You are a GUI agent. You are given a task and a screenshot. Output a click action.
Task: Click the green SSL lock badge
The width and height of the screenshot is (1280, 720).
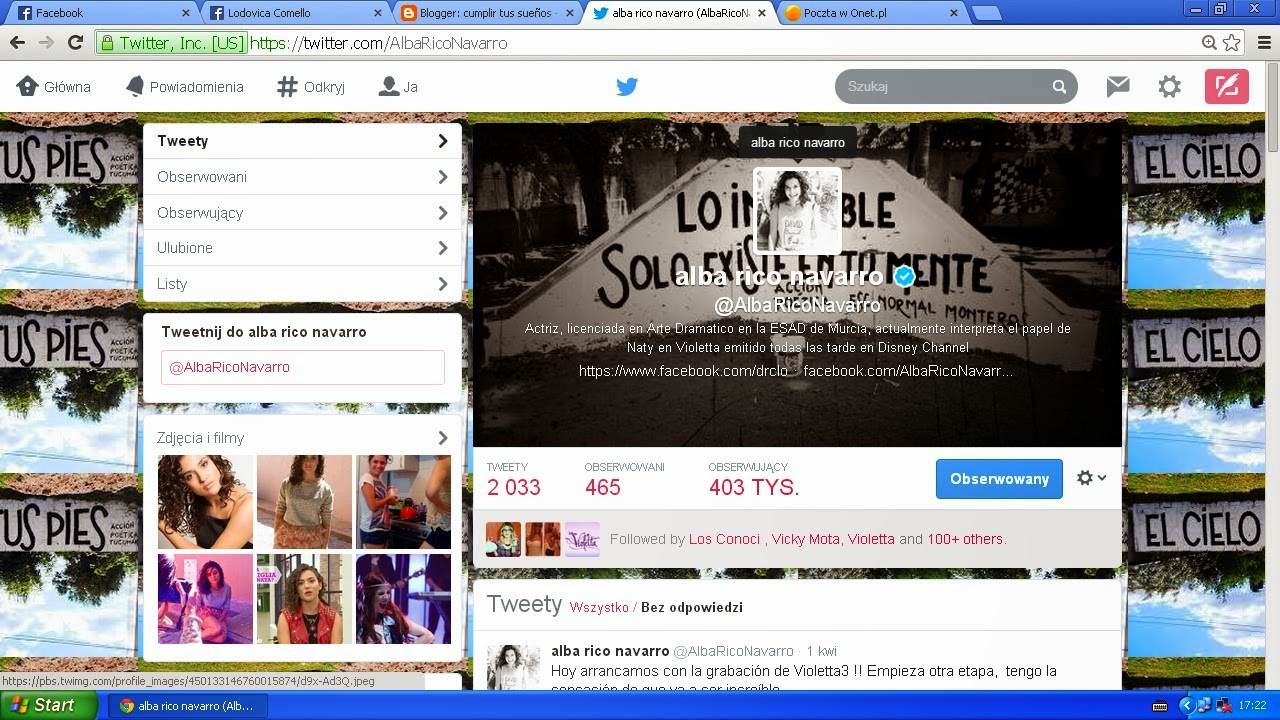[172, 43]
